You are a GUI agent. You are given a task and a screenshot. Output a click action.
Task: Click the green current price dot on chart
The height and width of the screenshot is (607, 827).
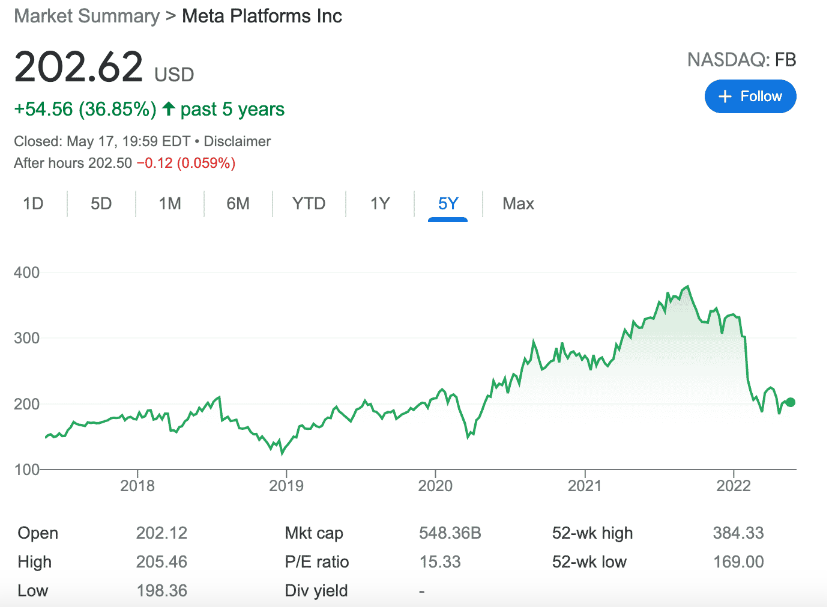point(790,402)
